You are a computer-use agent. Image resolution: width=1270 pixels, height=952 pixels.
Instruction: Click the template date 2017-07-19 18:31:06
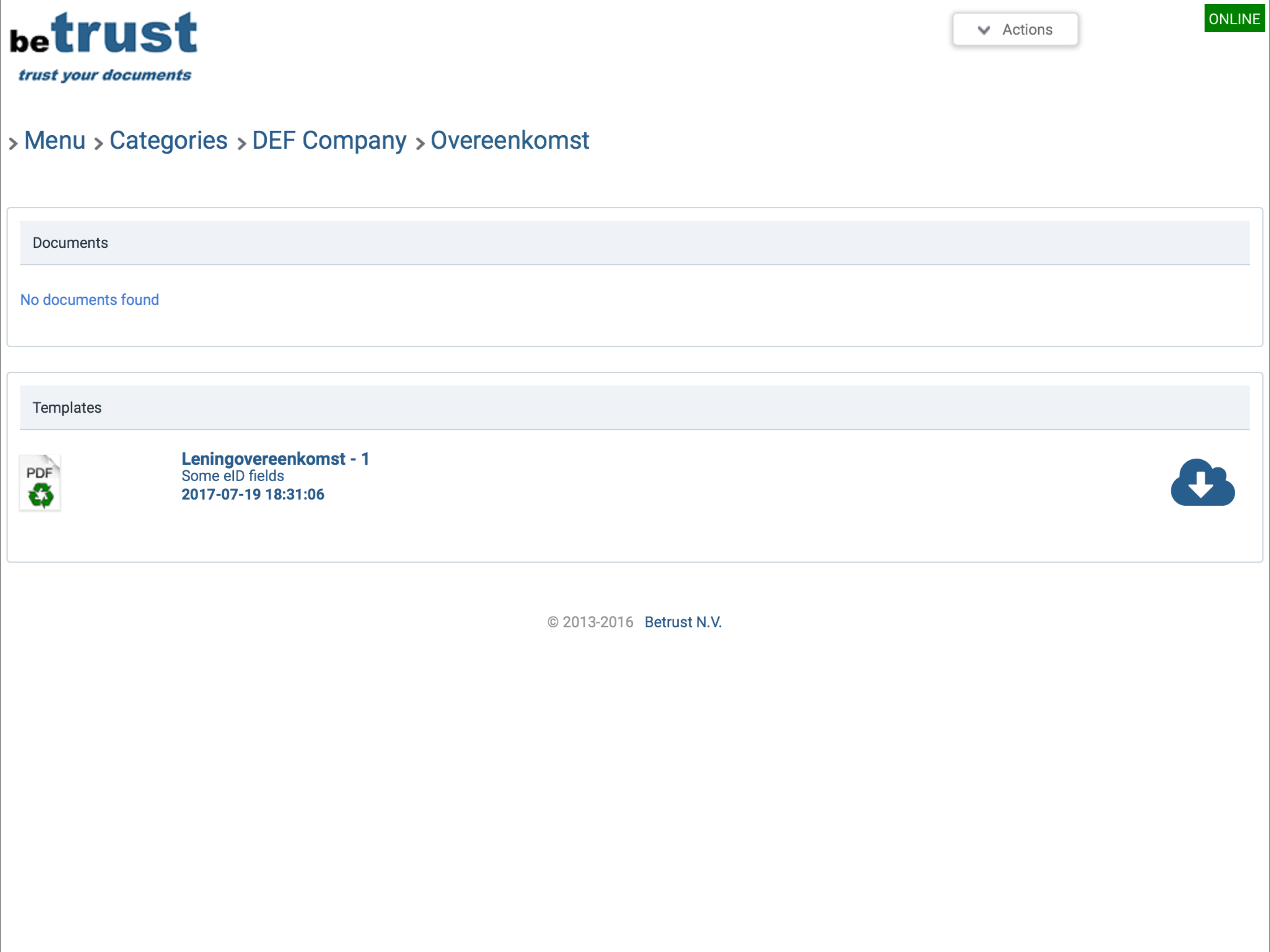252,495
